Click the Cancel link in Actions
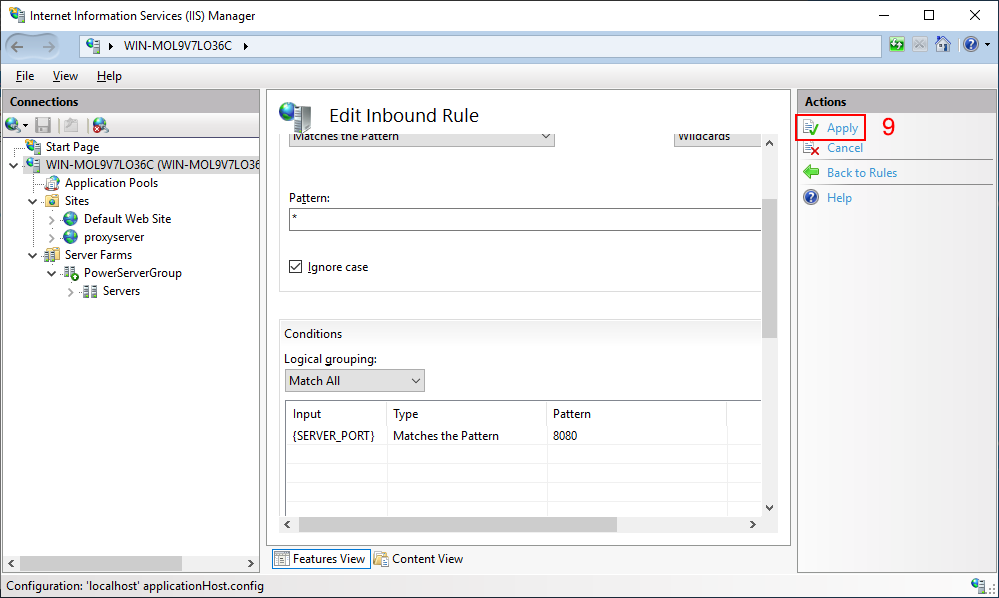 pos(844,148)
